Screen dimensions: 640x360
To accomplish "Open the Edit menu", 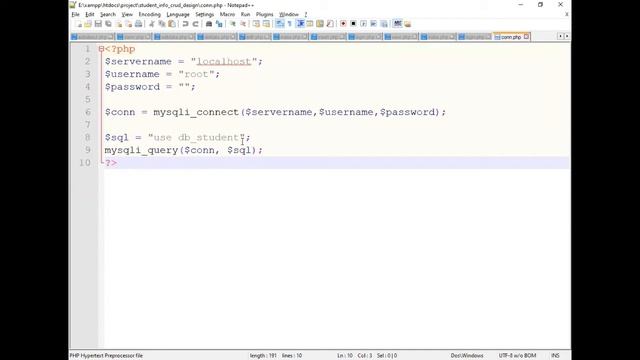I will coord(90,14).
